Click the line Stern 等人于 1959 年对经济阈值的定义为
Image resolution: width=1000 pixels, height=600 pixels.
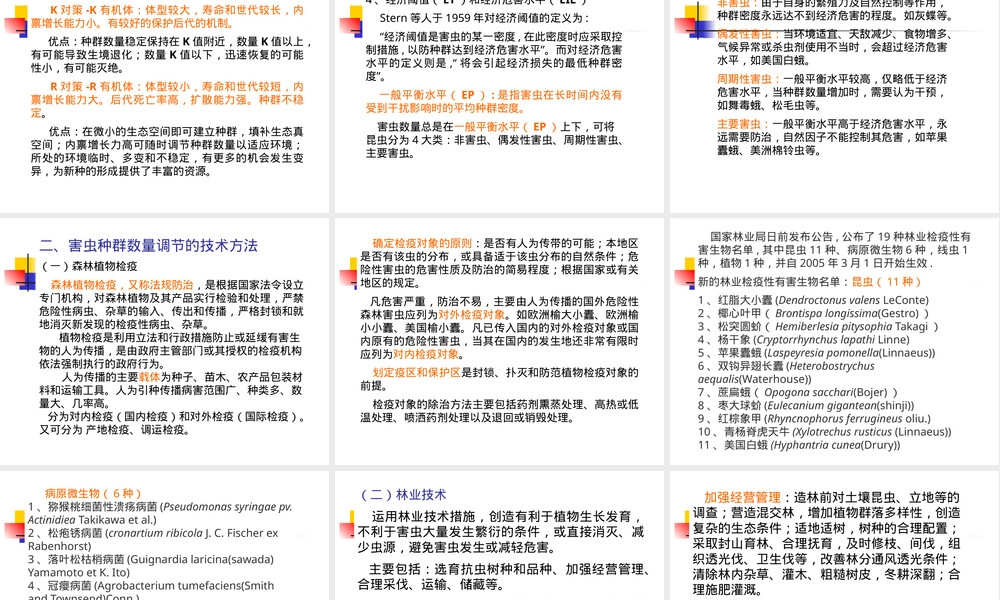pyautogui.click(x=484, y=18)
